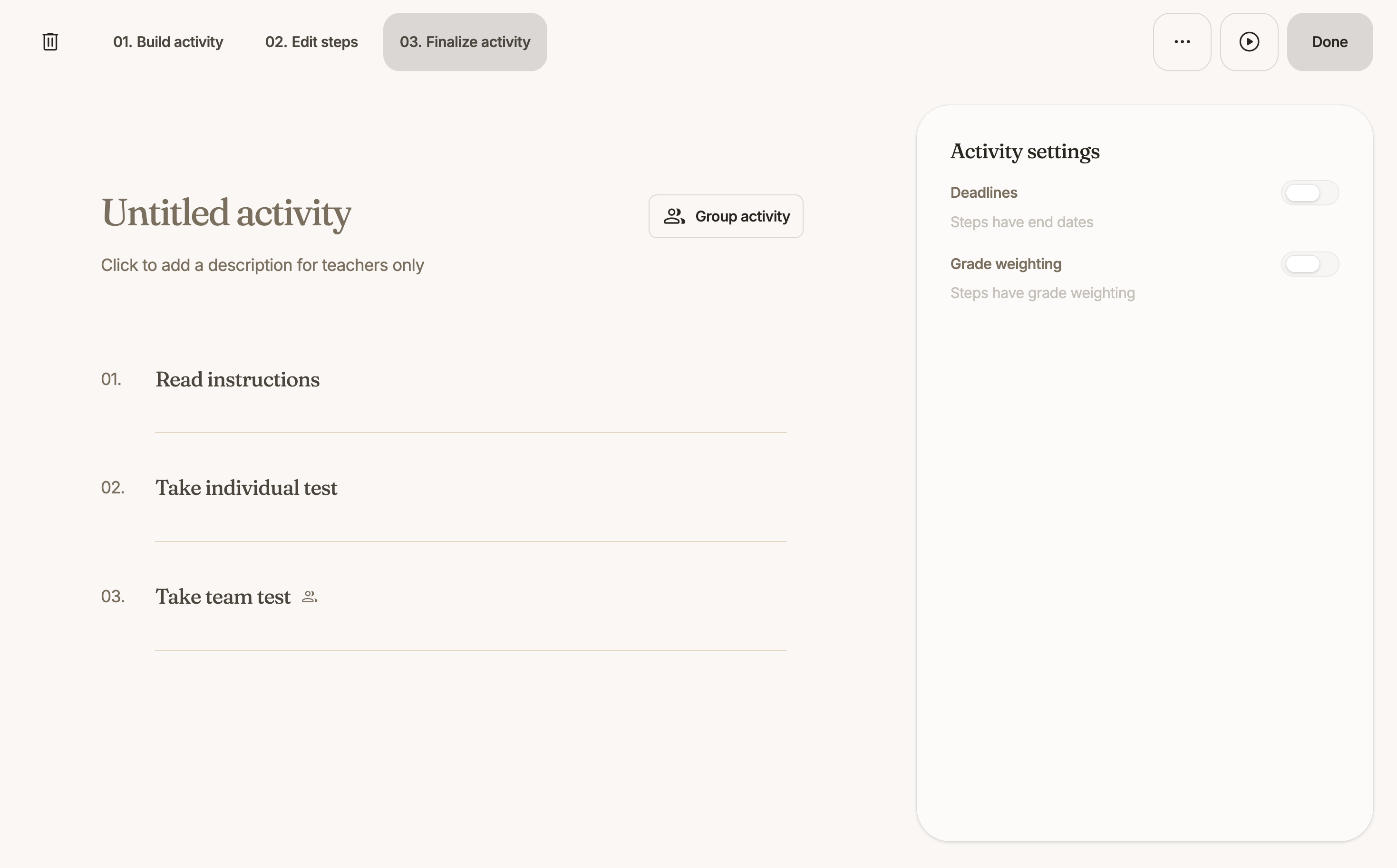The image size is (1397, 868).
Task: Click the Activity settings heading
Action: pos(1025,152)
